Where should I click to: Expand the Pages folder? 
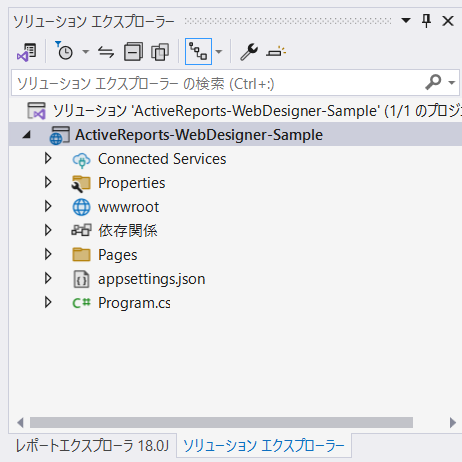48,254
